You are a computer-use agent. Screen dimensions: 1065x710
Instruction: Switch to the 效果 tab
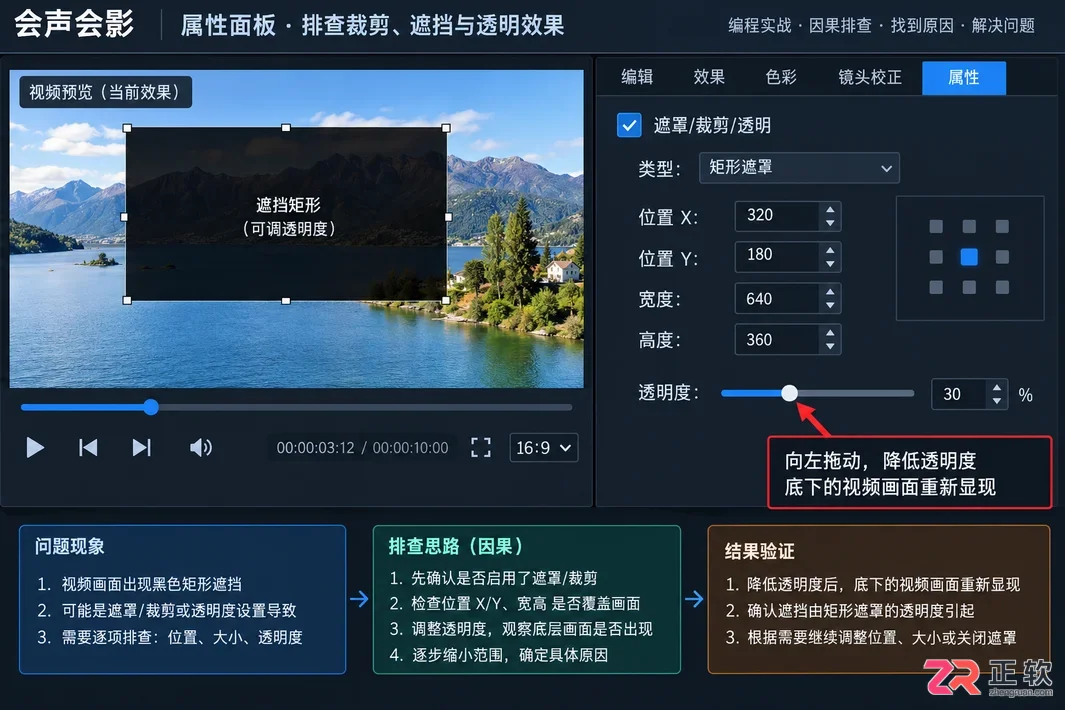pyautogui.click(x=709, y=77)
